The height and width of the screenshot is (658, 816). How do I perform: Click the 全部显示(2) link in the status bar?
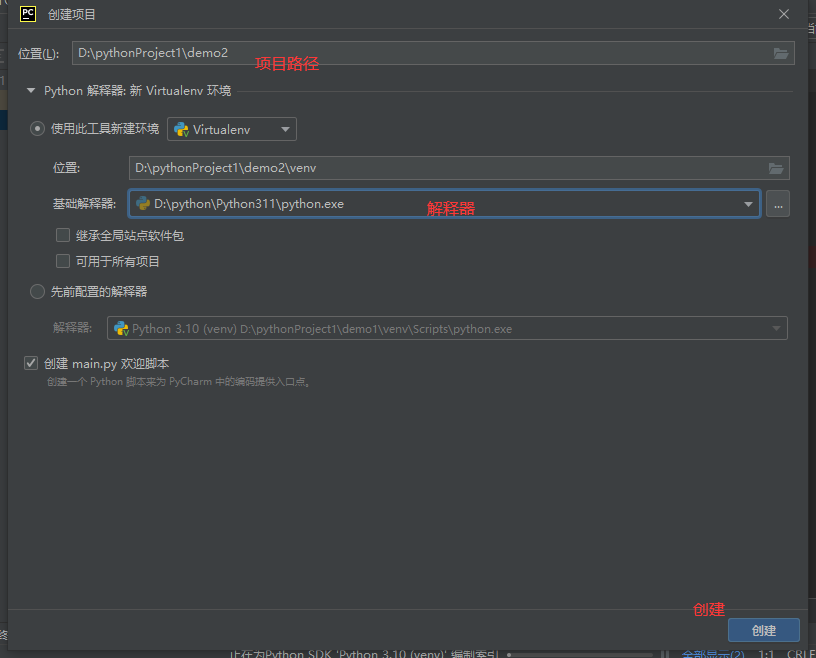pos(712,654)
